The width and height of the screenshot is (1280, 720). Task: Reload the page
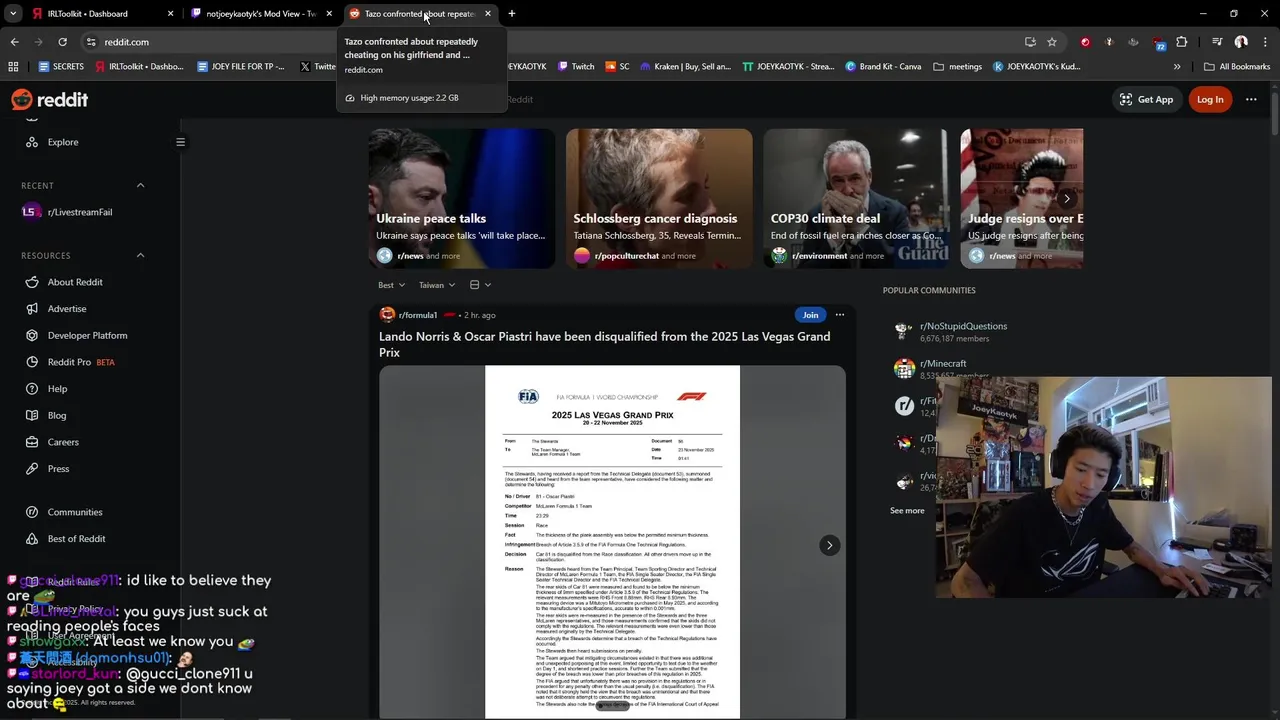click(x=62, y=42)
